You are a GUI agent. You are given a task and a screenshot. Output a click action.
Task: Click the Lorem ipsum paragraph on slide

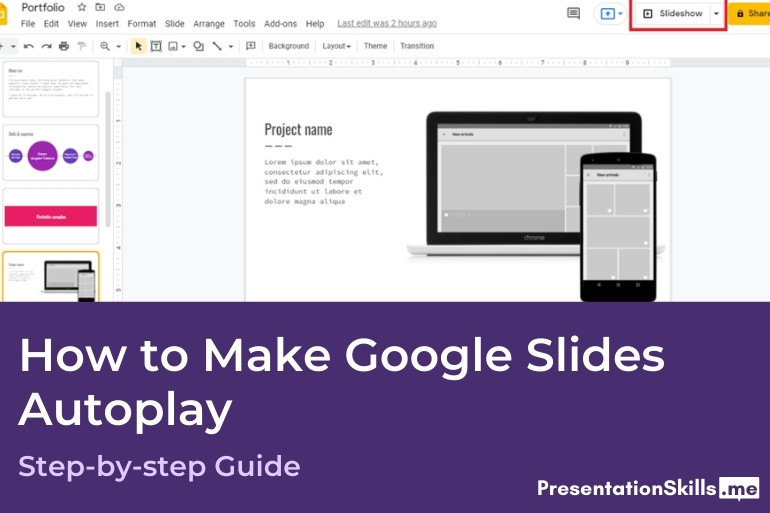324,182
